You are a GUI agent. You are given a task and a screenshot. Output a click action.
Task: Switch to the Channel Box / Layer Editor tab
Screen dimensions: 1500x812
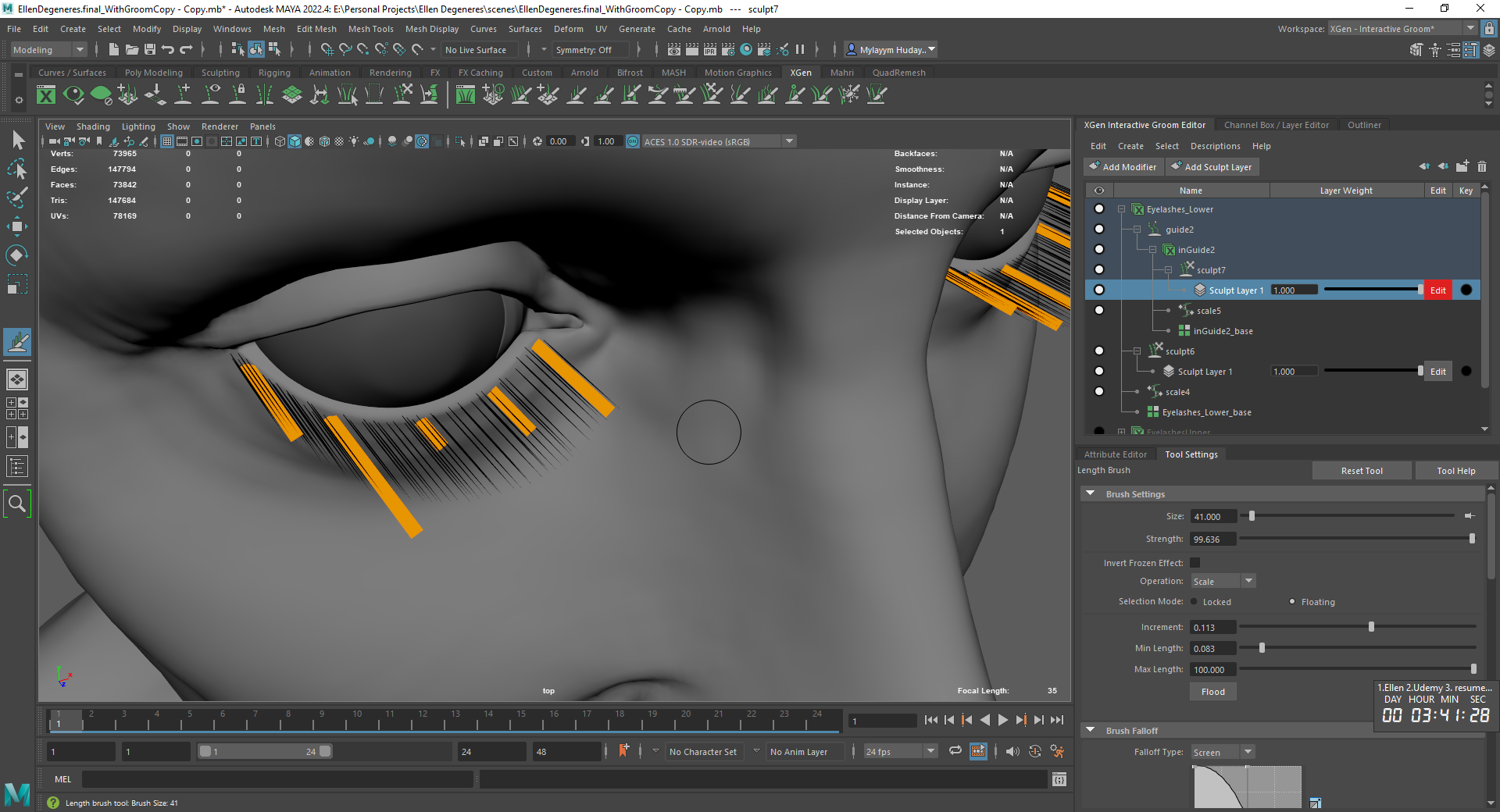pyautogui.click(x=1276, y=125)
